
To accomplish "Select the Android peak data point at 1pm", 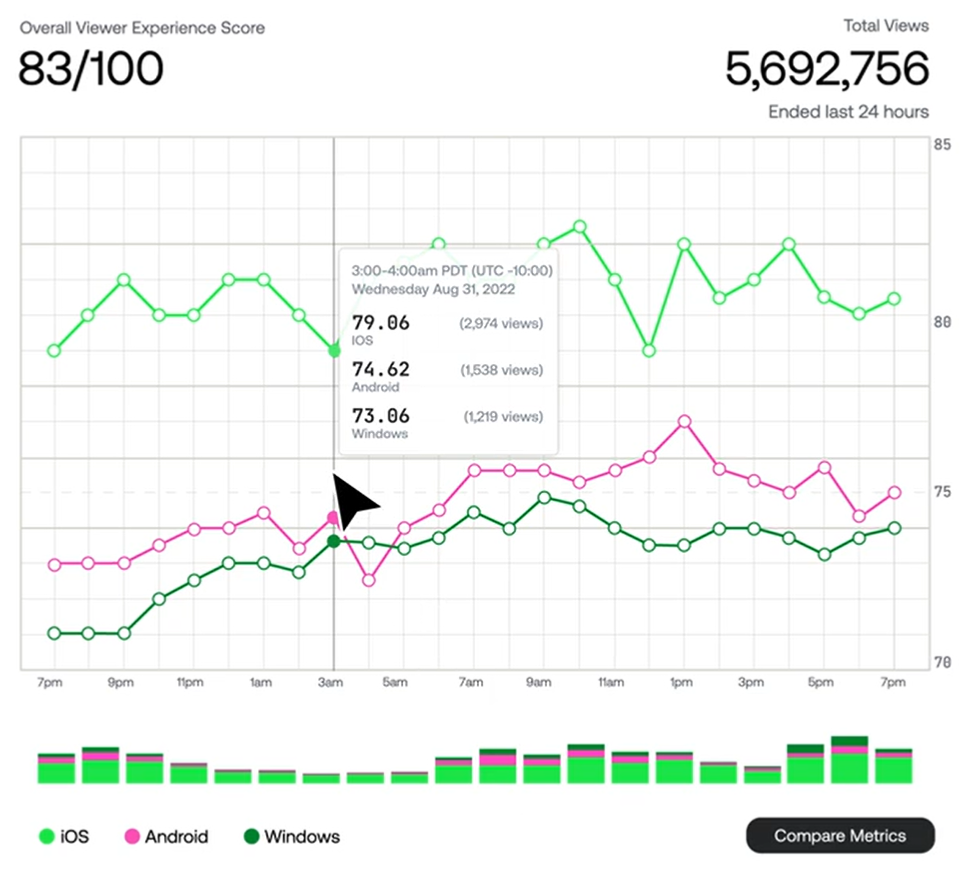I will pyautogui.click(x=684, y=422).
